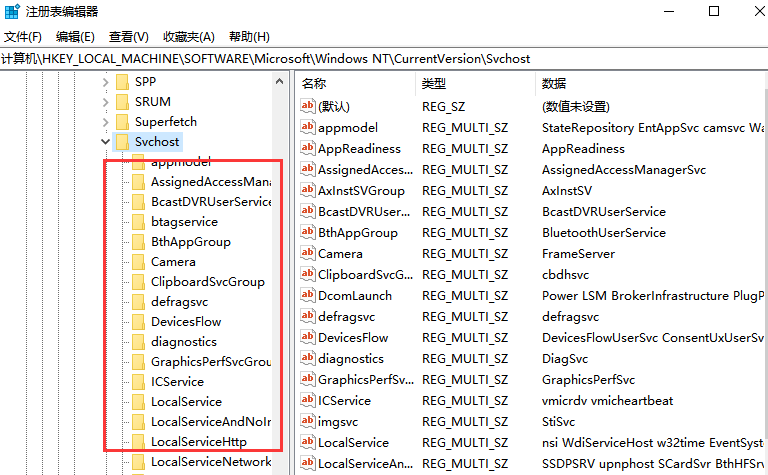Select the LocalServiceHttp key in tree
Viewport: 768px width, 475px height.
pyautogui.click(x=198, y=442)
